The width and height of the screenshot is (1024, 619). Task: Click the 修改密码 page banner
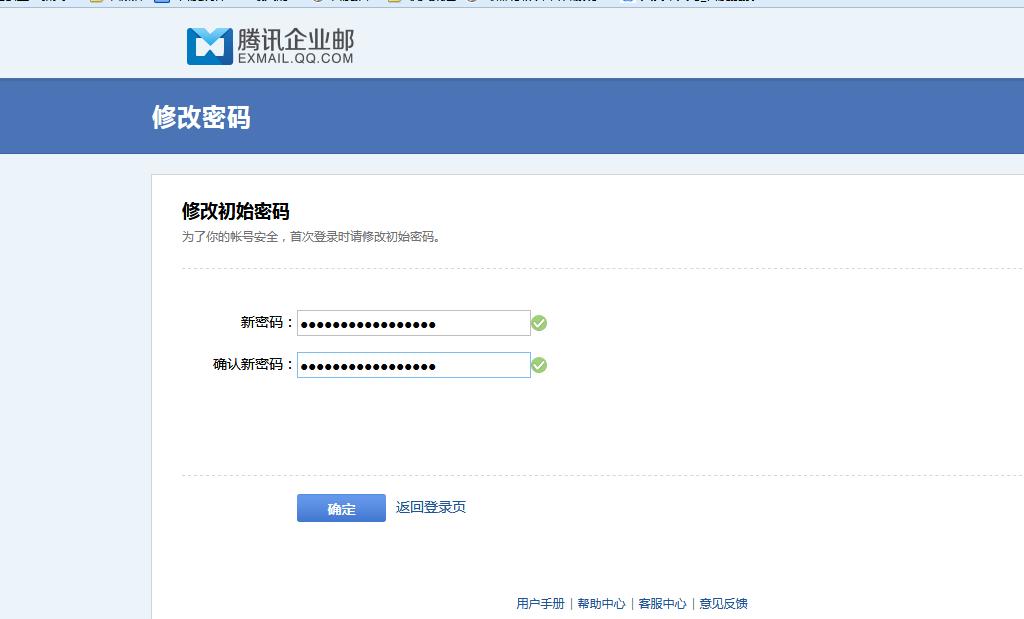point(200,117)
